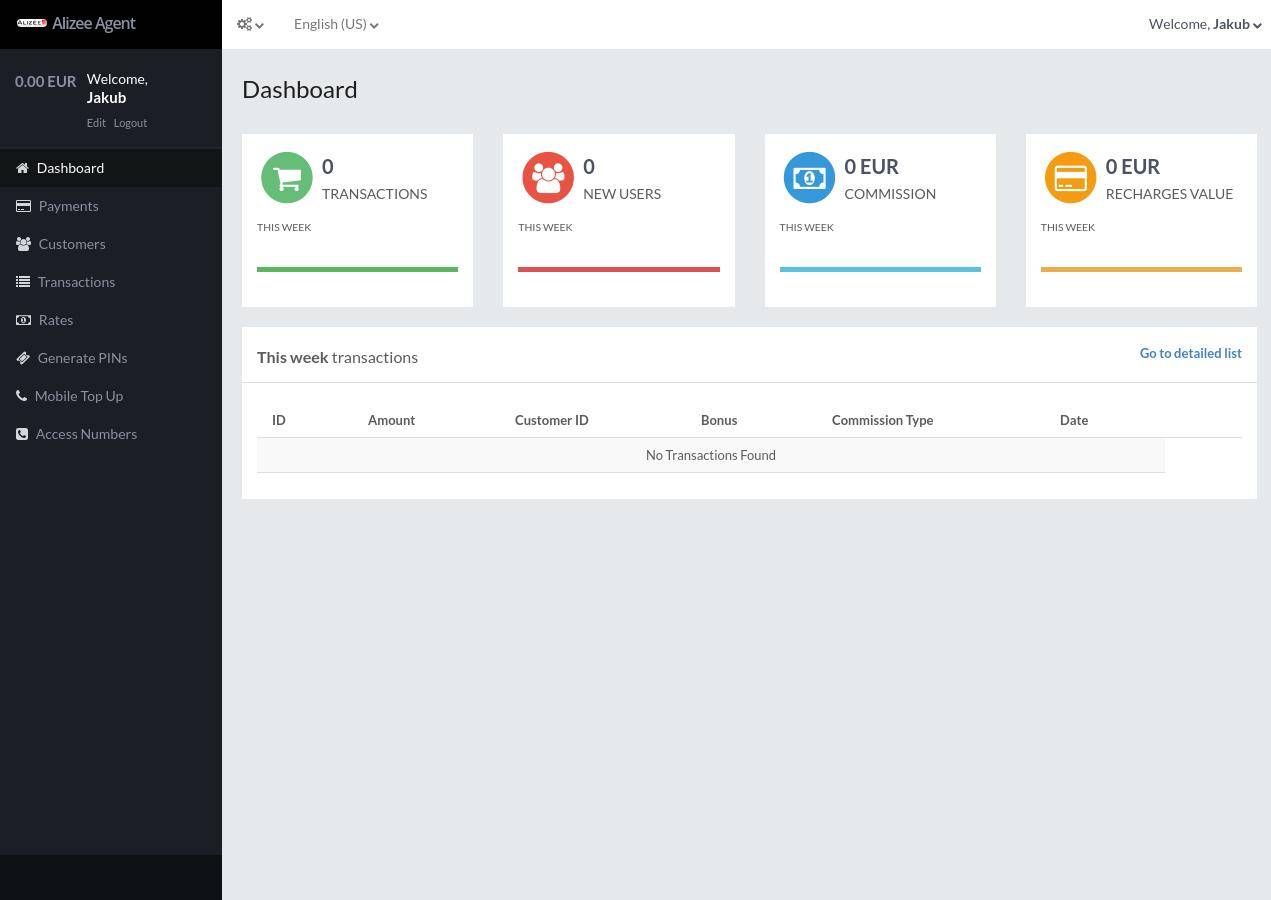This screenshot has width=1271, height=900.
Task: Click the Alizee Agent brand title
Action: point(94,23)
